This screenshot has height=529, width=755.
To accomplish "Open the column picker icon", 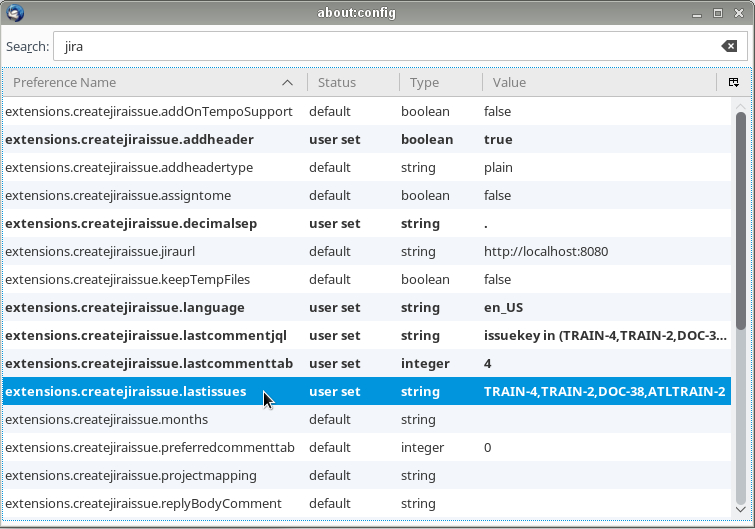I will pyautogui.click(x=733, y=82).
